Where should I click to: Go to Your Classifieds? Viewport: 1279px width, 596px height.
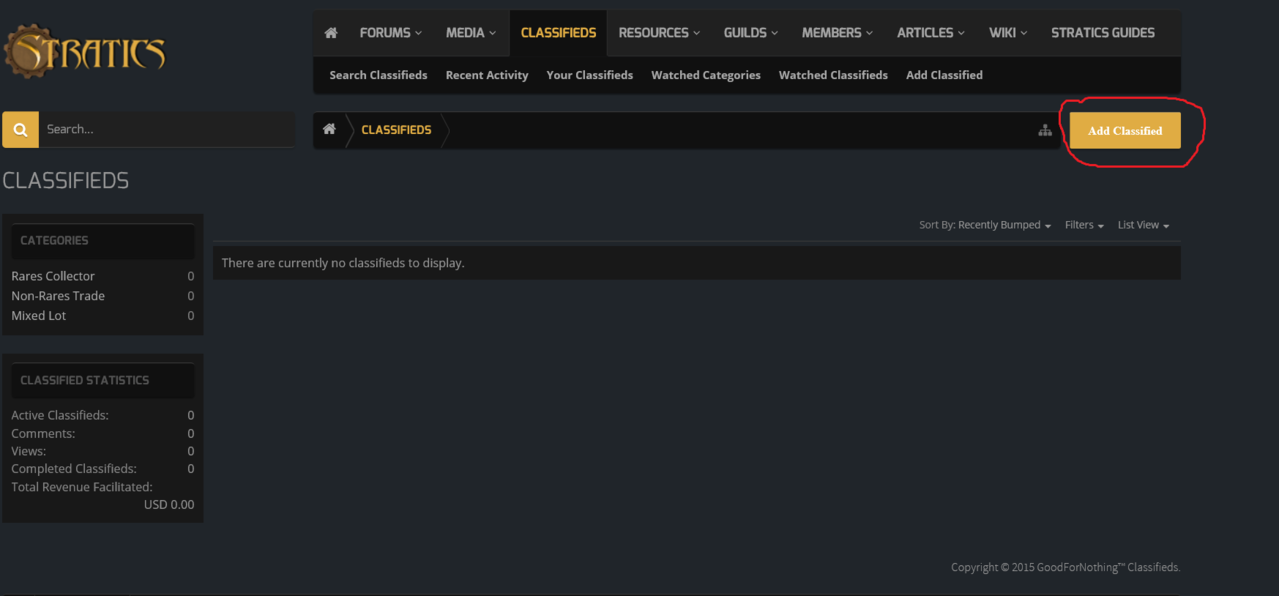pyautogui.click(x=590, y=75)
